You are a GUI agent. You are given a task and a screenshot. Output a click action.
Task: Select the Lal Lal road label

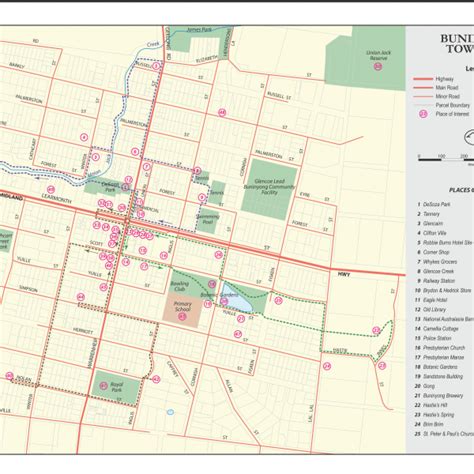tap(311, 413)
